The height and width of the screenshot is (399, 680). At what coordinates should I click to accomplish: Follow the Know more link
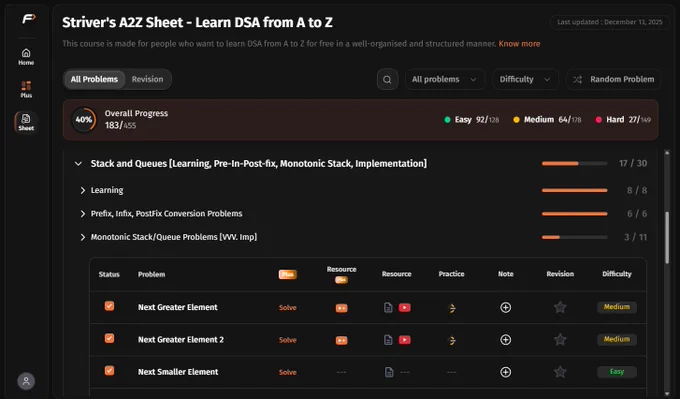coord(519,44)
